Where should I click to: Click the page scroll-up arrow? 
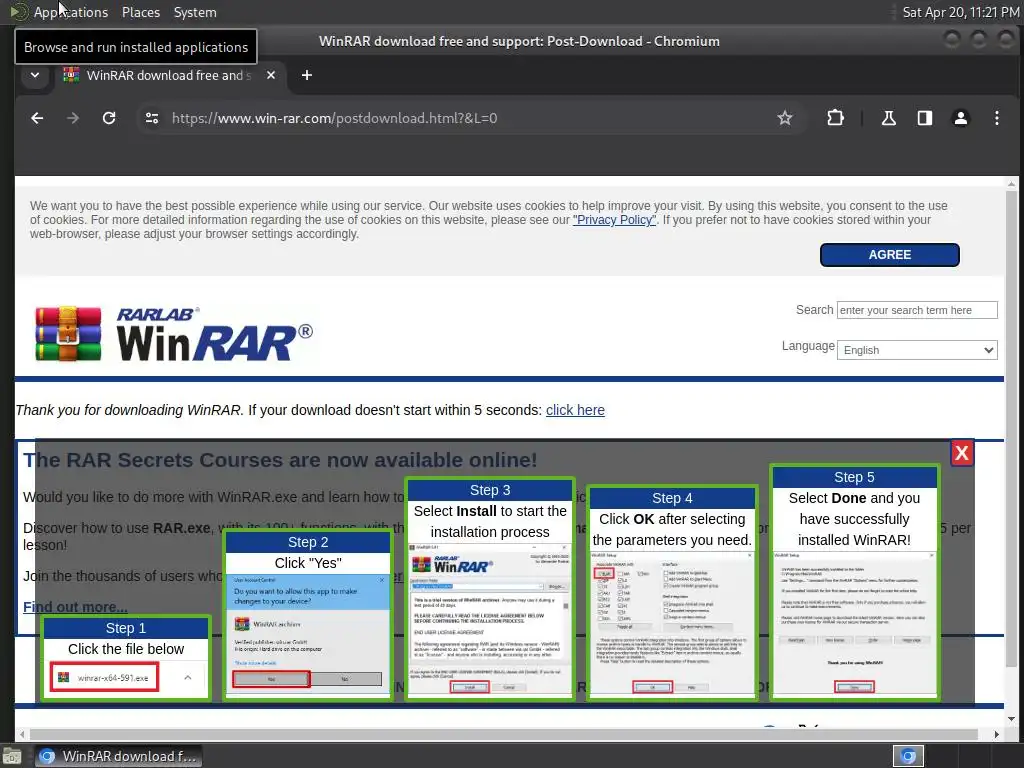tap(1011, 184)
